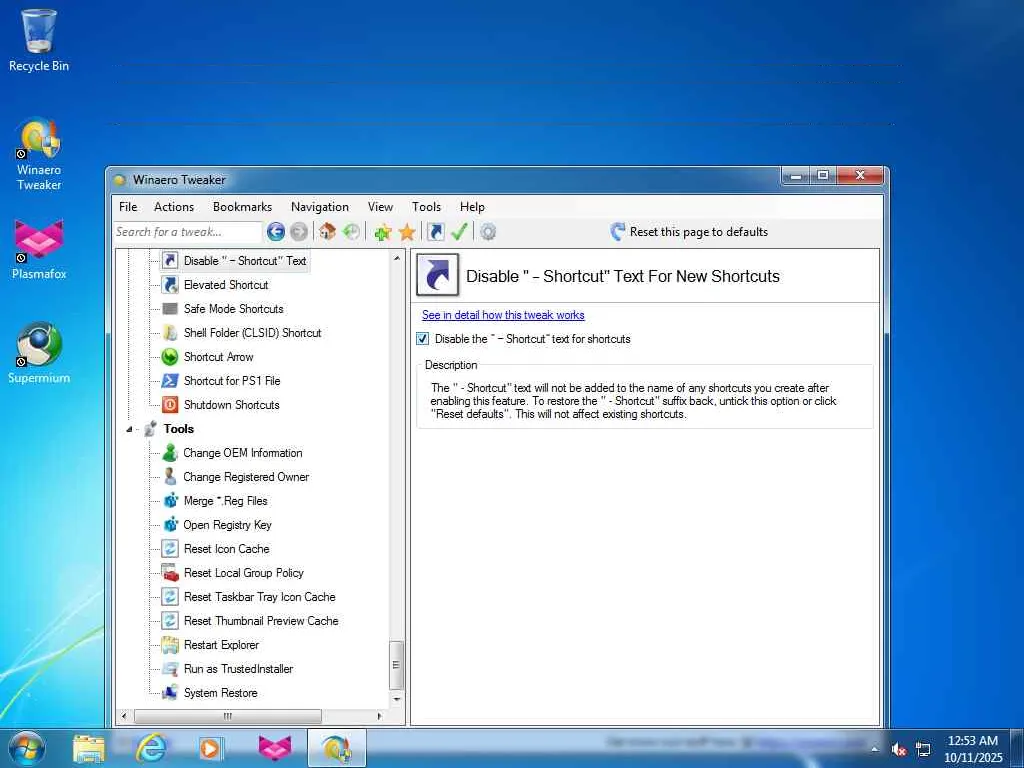Select the System Restore icon

pyautogui.click(x=170, y=693)
